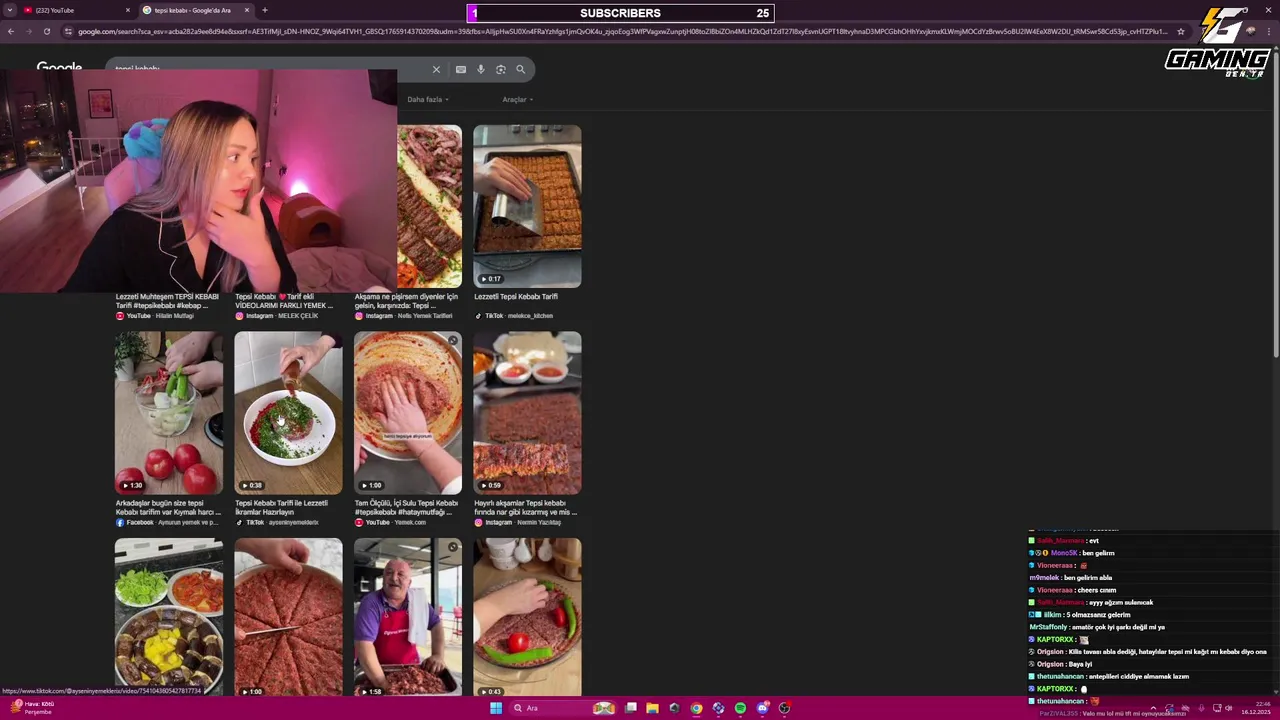Open link Tepsi Kebabı Tarif ekli VİDEOLARIMI

coord(284,300)
